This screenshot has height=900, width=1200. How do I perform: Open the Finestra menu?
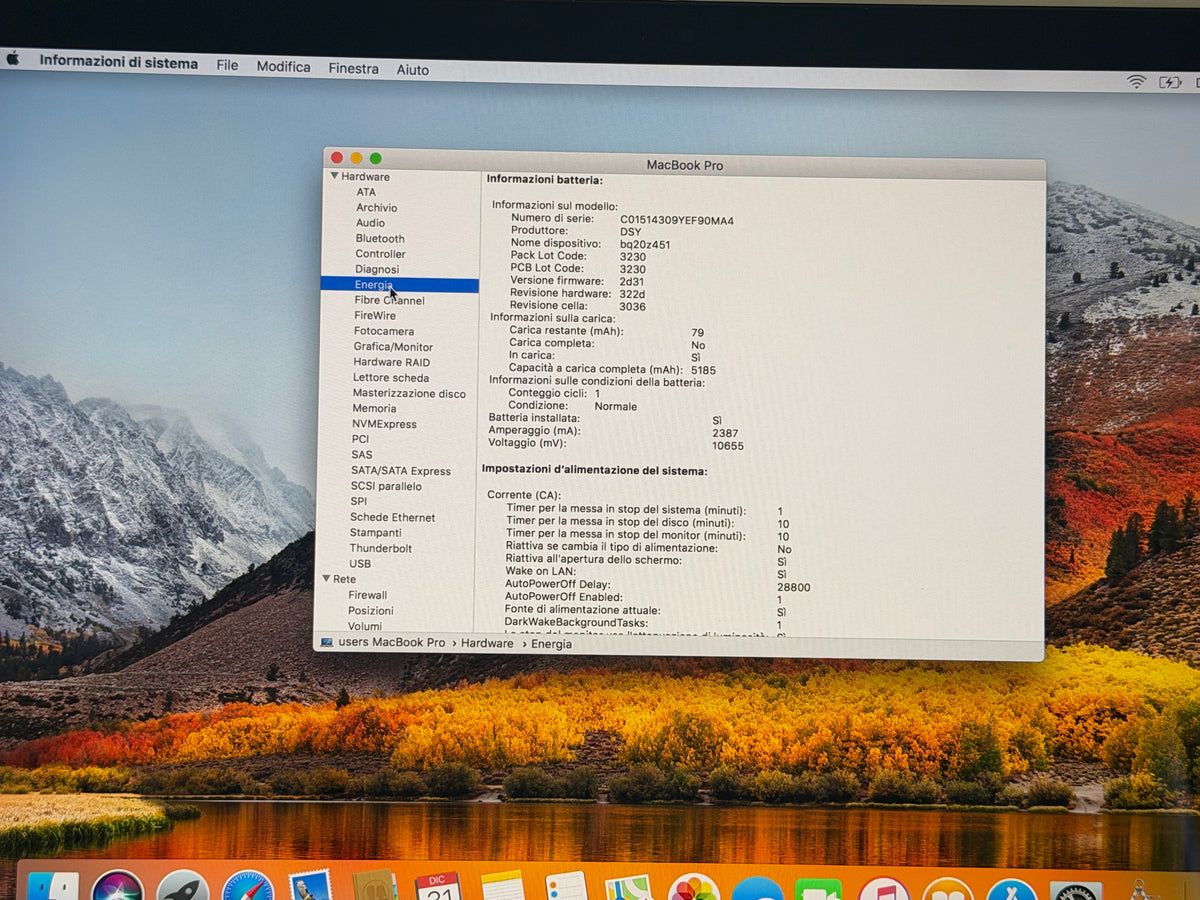pyautogui.click(x=353, y=68)
